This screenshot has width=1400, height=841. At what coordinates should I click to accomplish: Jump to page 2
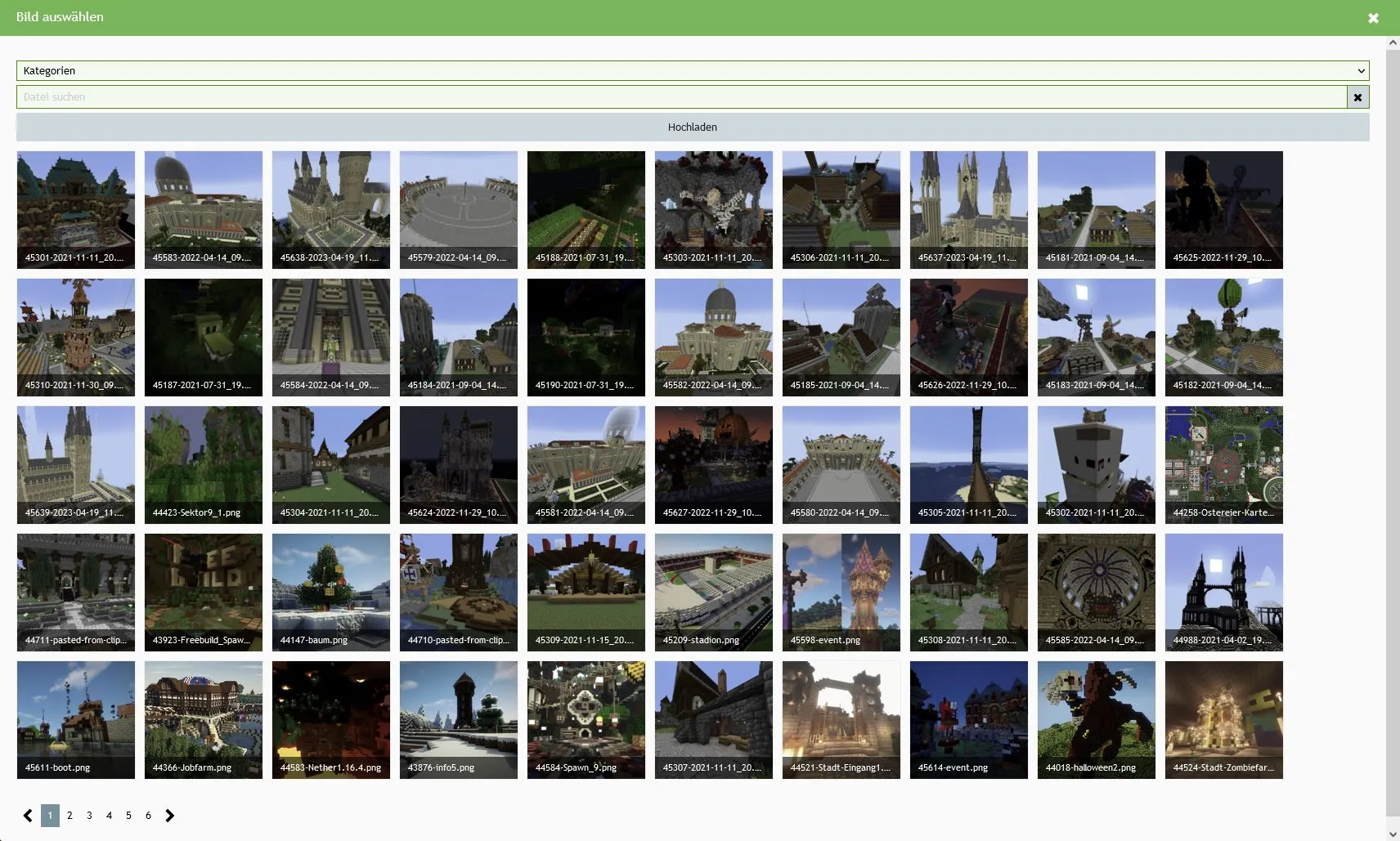pyautogui.click(x=70, y=816)
